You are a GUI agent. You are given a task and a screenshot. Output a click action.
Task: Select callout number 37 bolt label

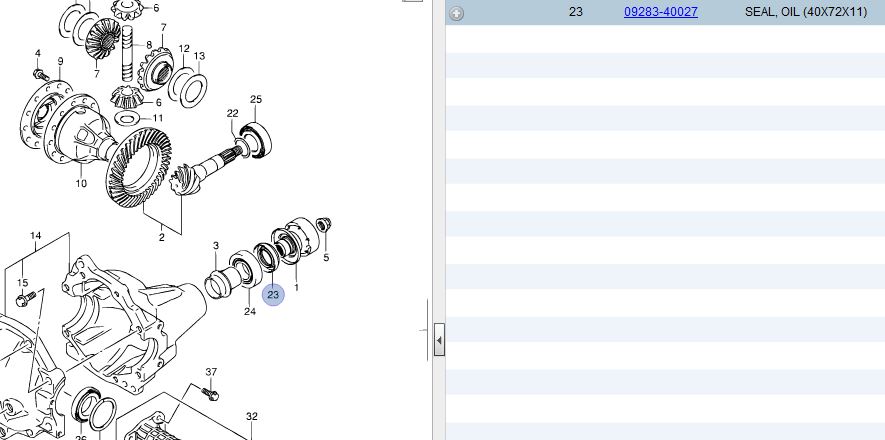click(211, 372)
